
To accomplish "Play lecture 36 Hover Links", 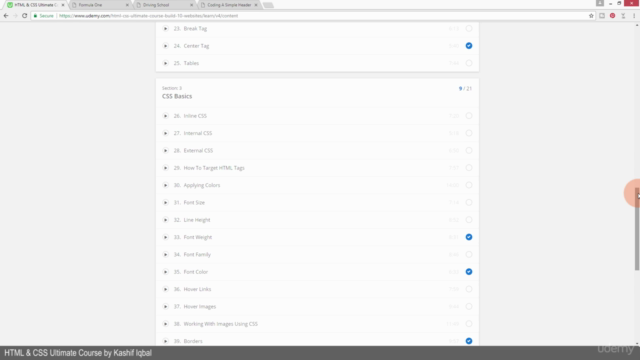I will pyautogui.click(x=165, y=289).
